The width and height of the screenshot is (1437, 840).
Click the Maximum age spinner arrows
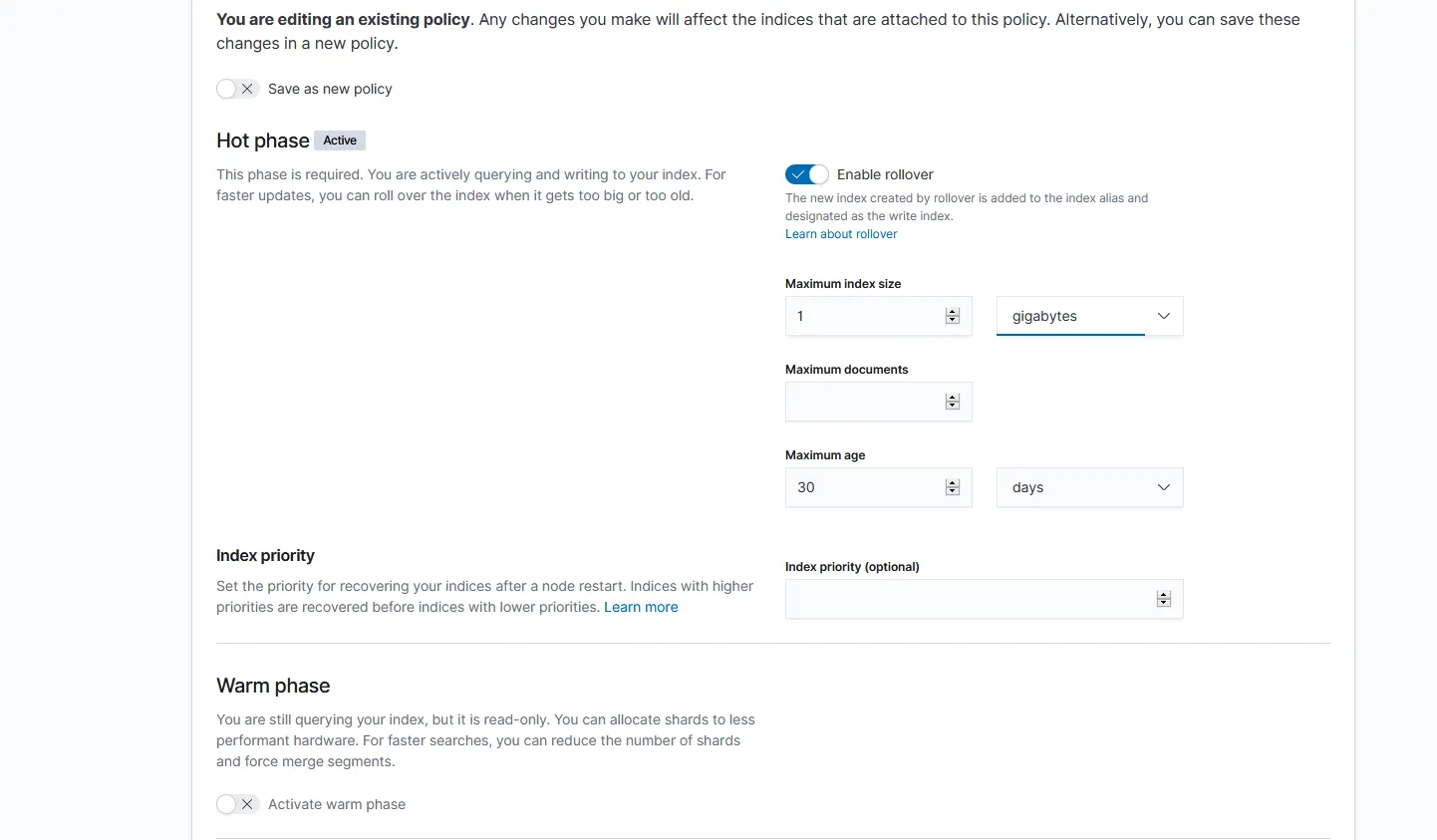[x=953, y=487]
